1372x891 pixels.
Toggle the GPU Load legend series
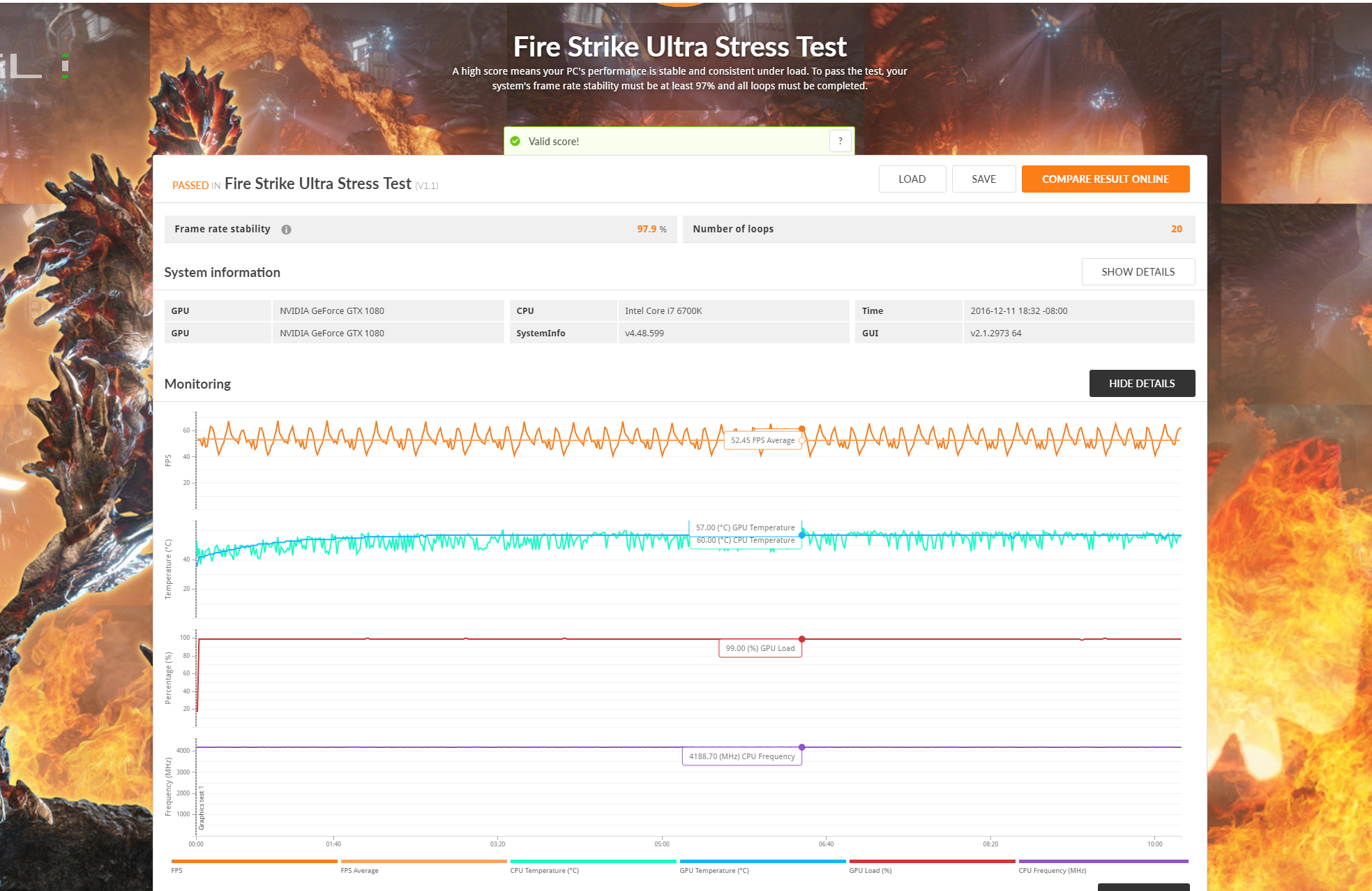pos(932,866)
